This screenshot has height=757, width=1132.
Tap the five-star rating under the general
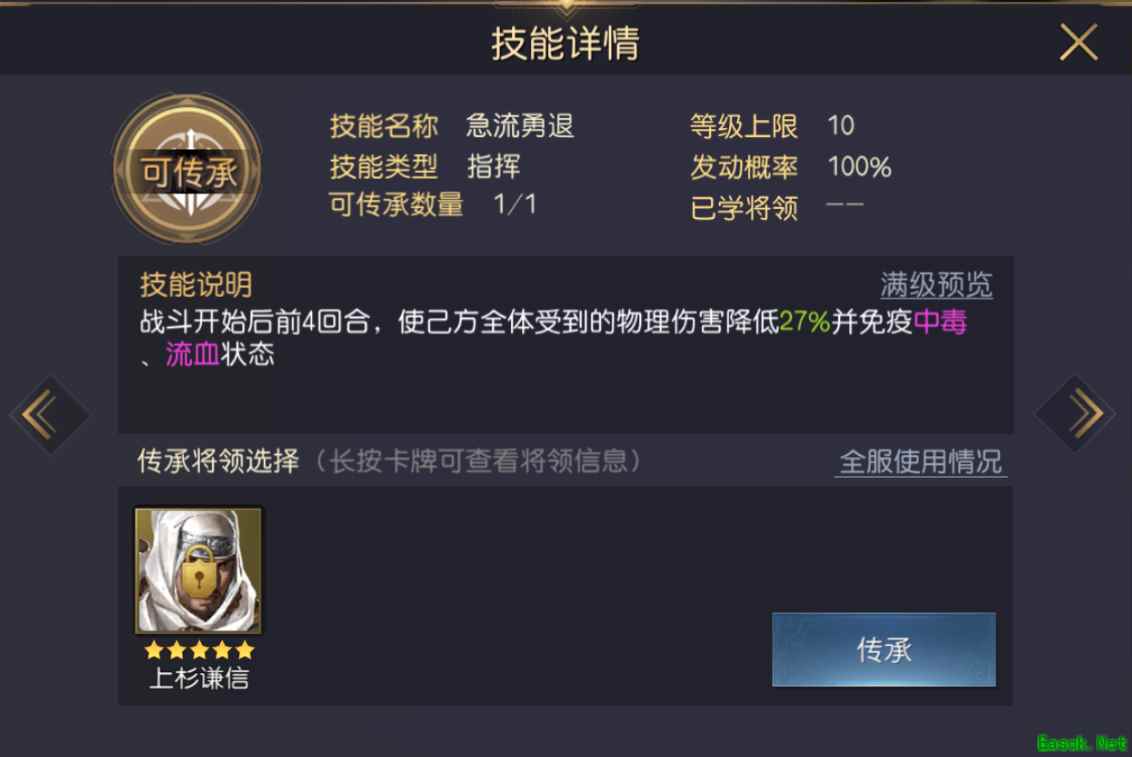click(199, 650)
